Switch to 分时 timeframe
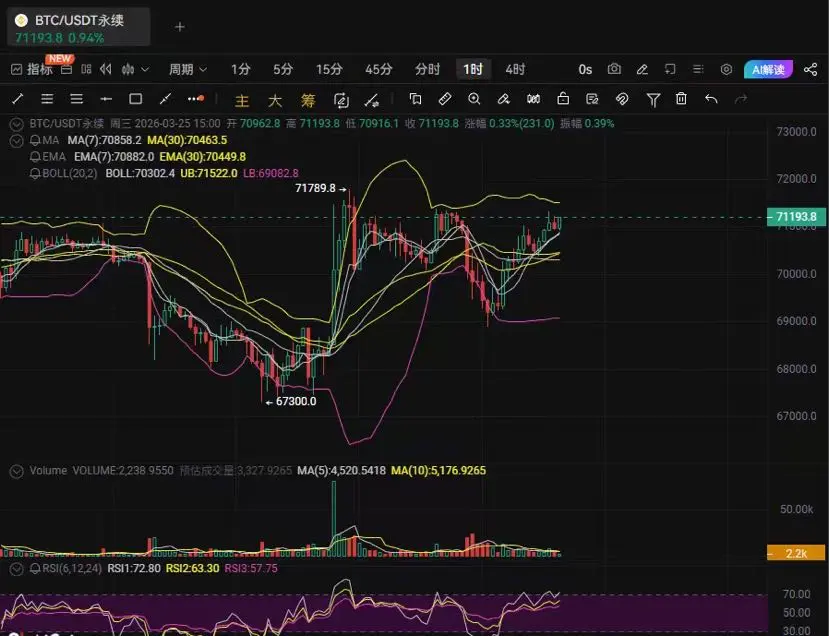The image size is (829, 636). click(x=427, y=69)
